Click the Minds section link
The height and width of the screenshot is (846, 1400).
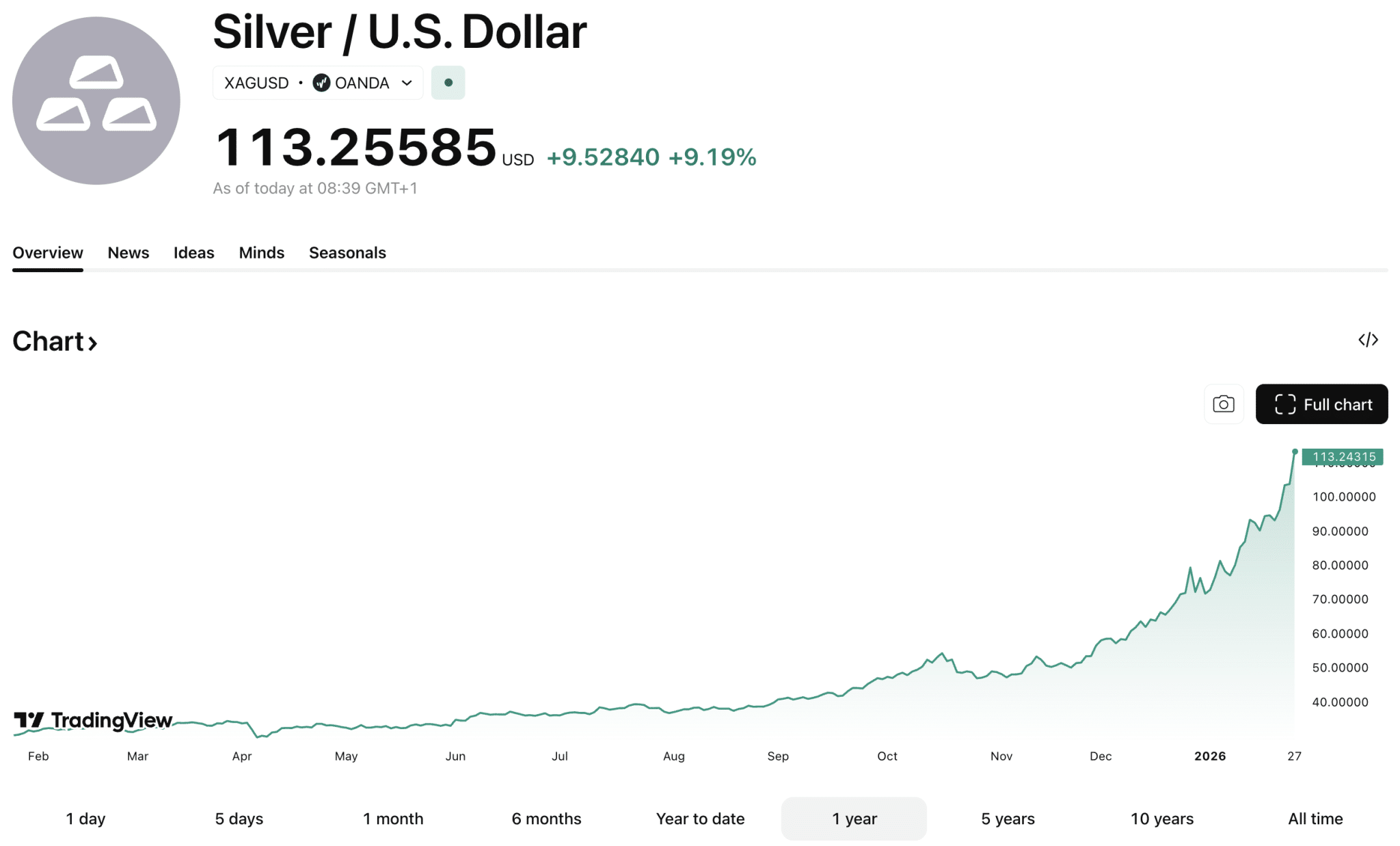pyautogui.click(x=261, y=252)
